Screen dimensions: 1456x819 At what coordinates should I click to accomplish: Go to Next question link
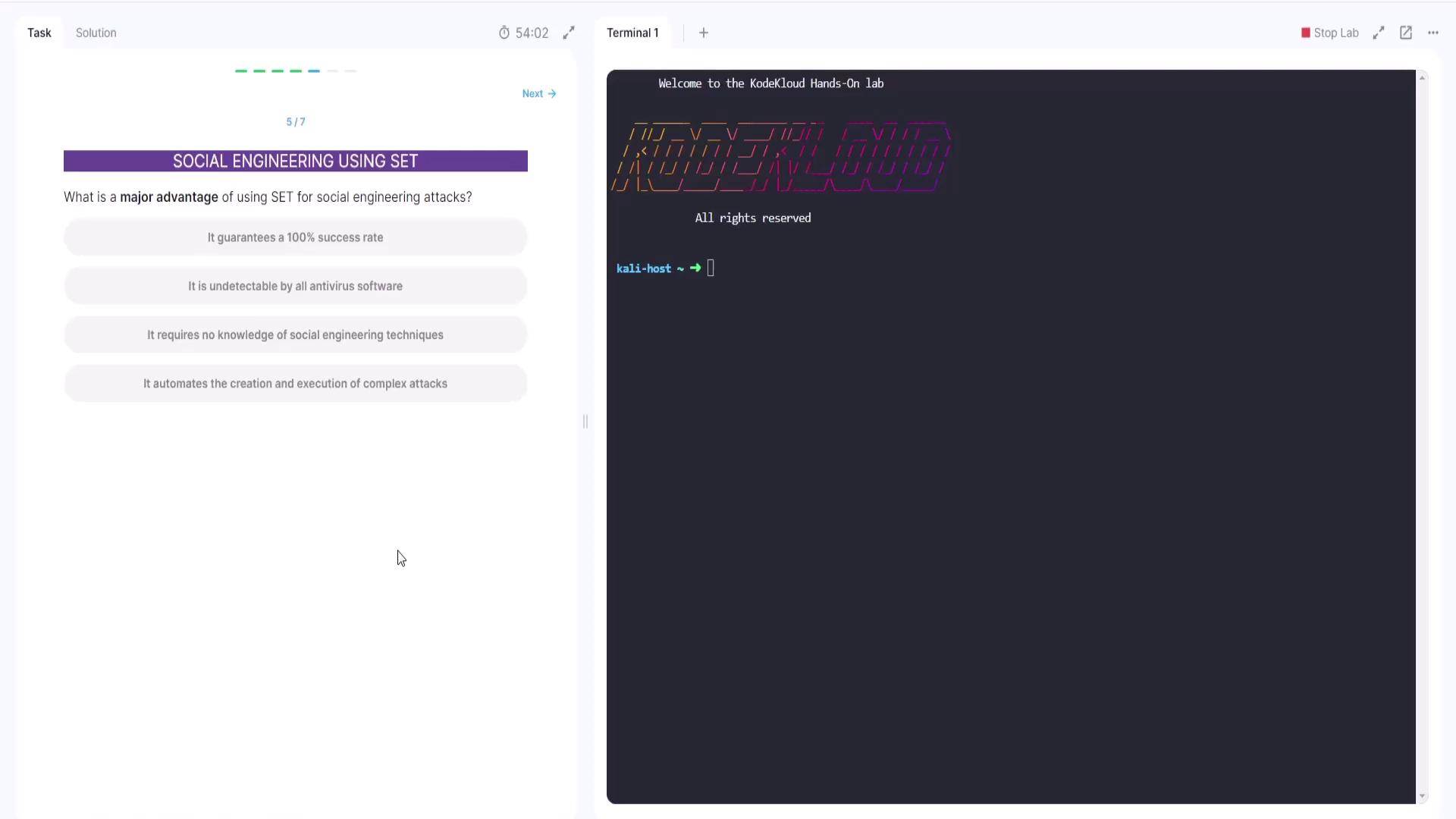coord(533,94)
